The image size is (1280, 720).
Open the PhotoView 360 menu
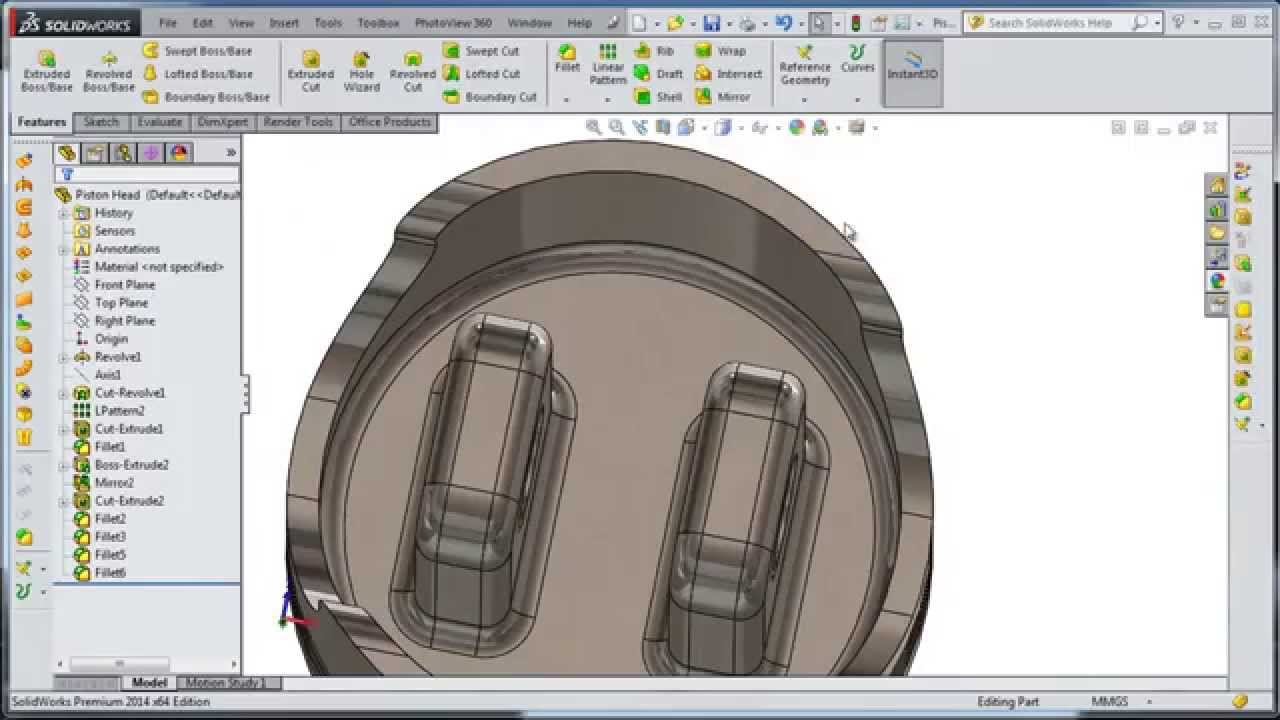(453, 23)
